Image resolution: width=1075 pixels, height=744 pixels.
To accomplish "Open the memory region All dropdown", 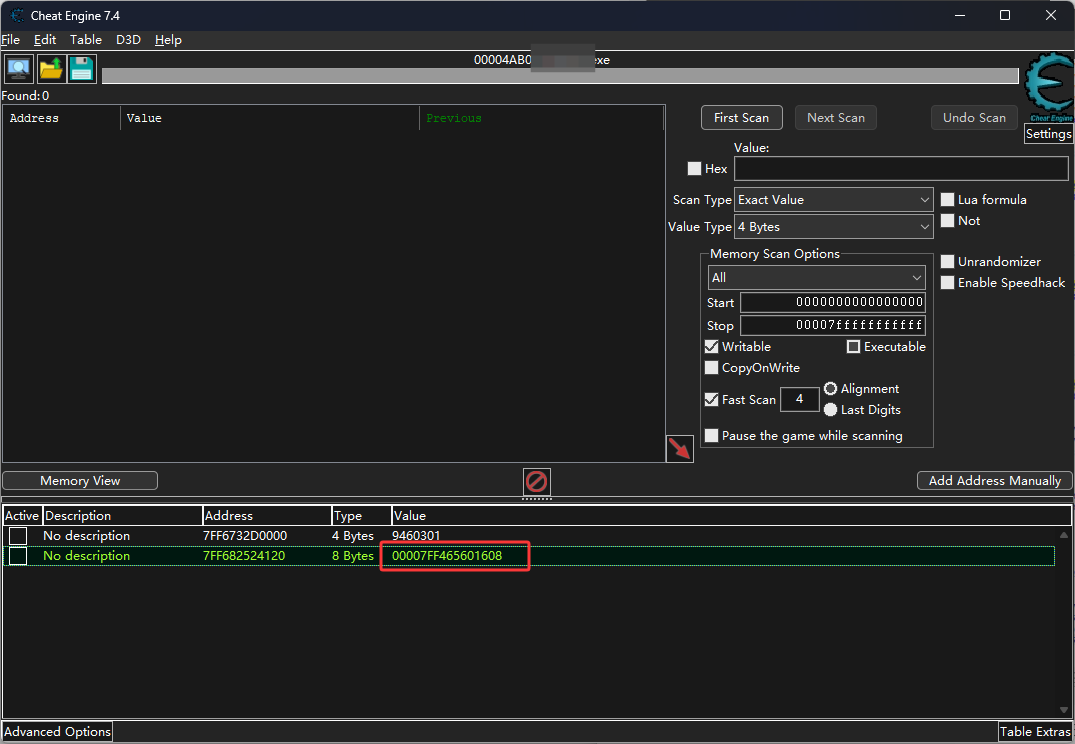I will coord(817,278).
